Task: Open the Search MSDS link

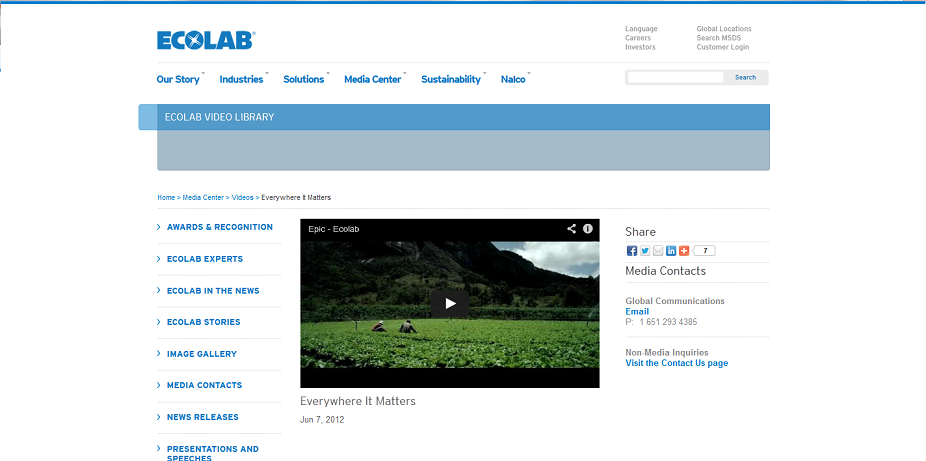Action: (719, 38)
